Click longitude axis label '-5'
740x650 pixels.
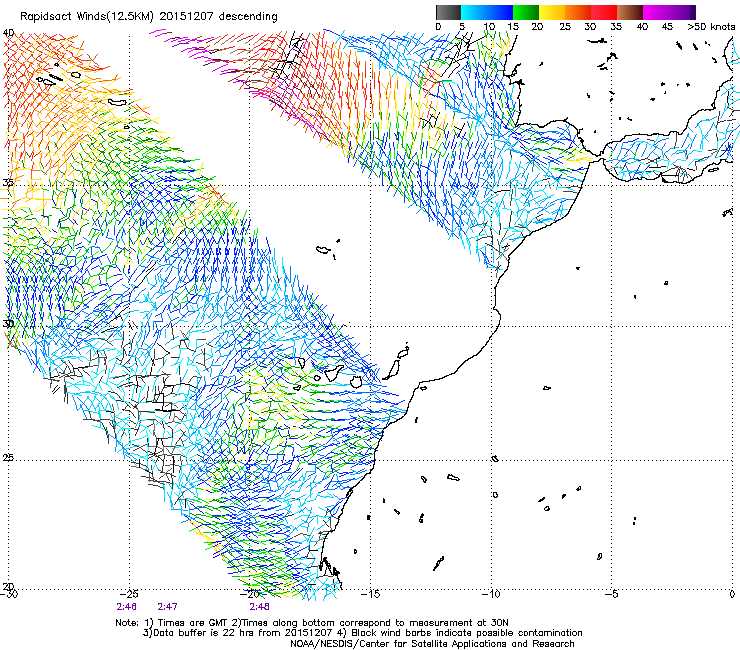pyautogui.click(x=612, y=594)
